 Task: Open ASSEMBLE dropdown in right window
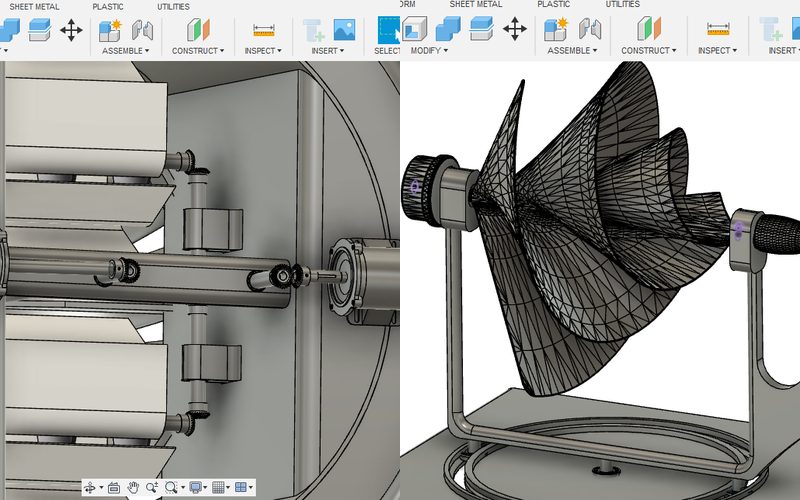point(572,50)
